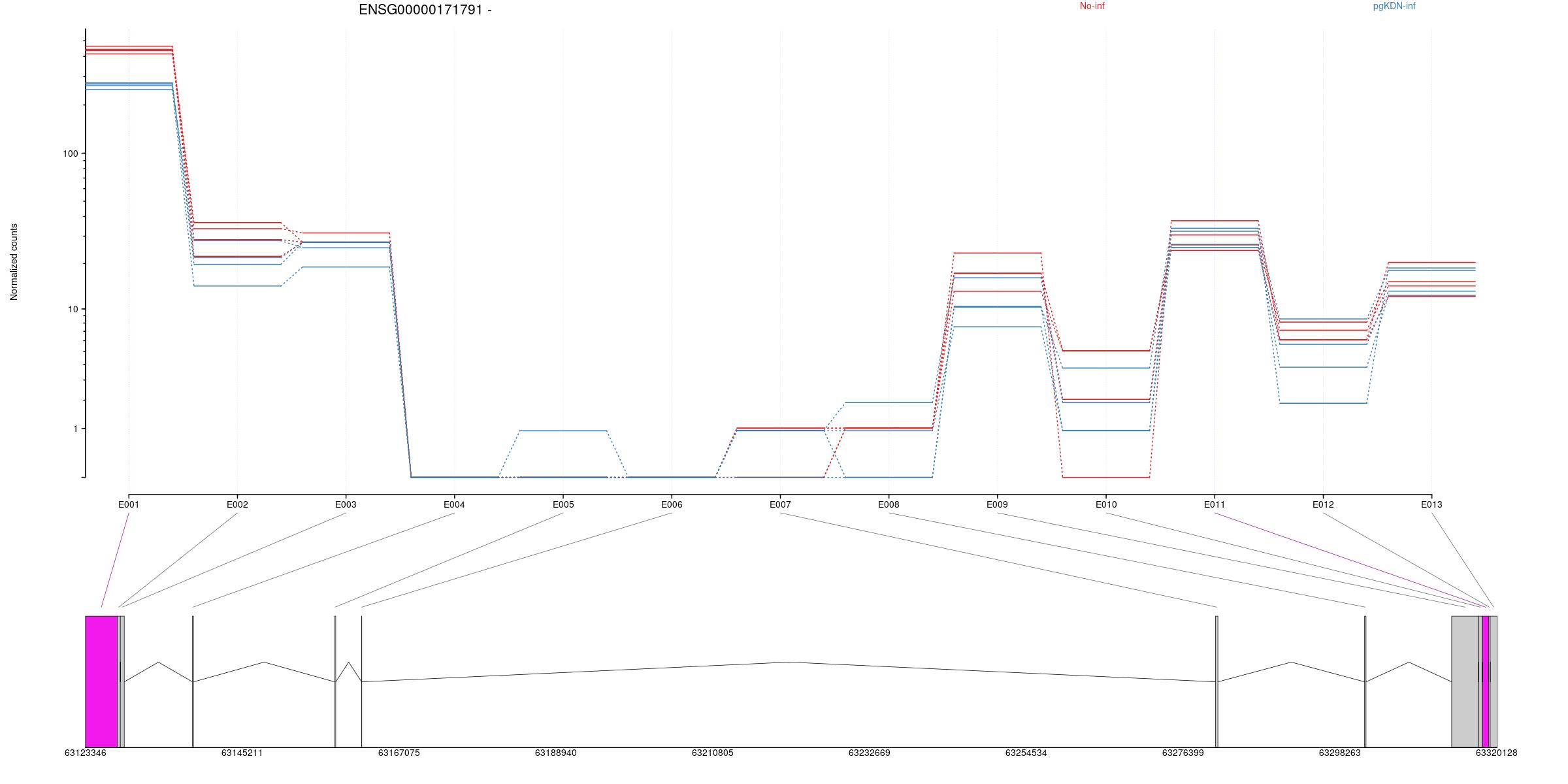Select exon label E005
Screen dimensions: 1568x784
(563, 504)
